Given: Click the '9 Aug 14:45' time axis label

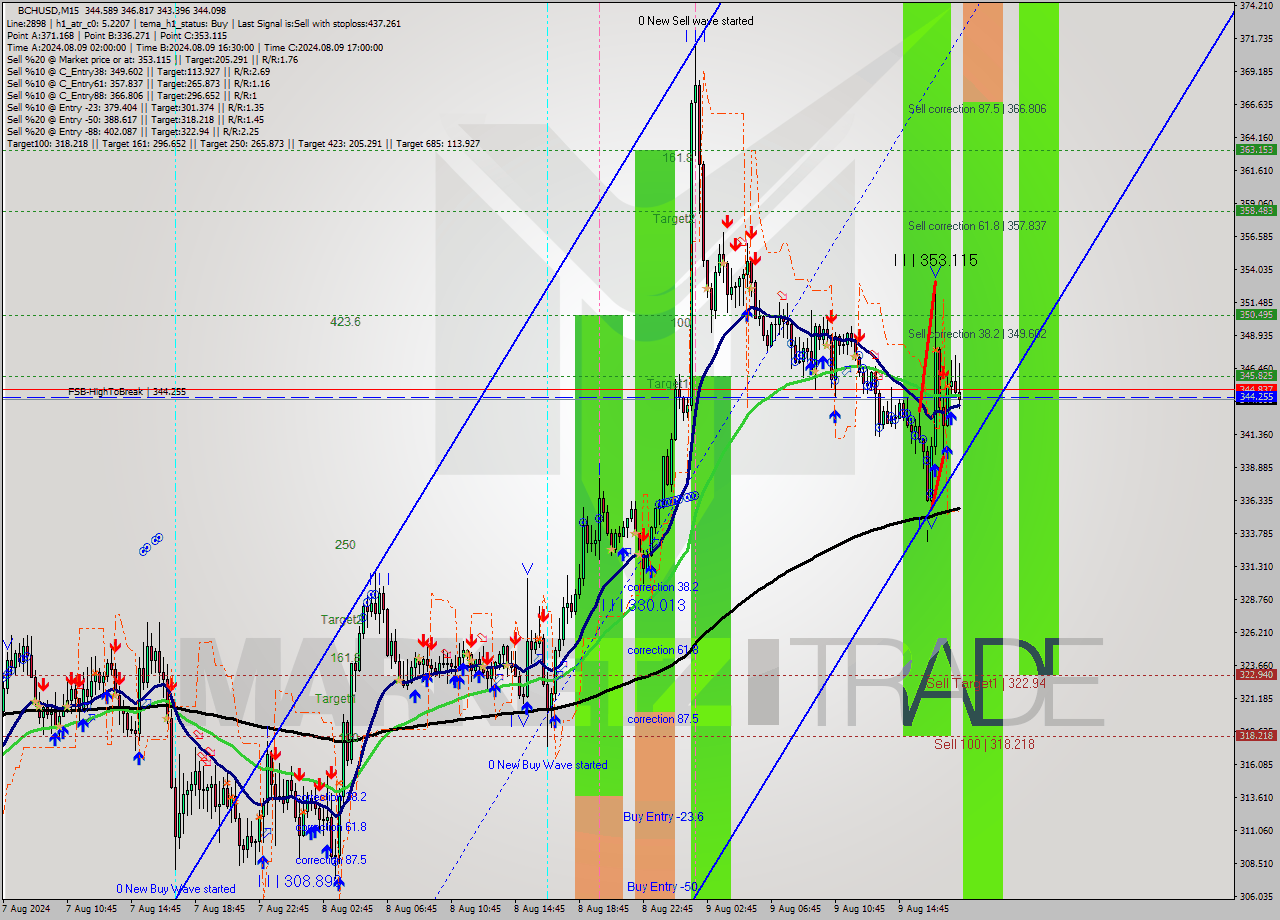Looking at the screenshot, I should tap(923, 910).
